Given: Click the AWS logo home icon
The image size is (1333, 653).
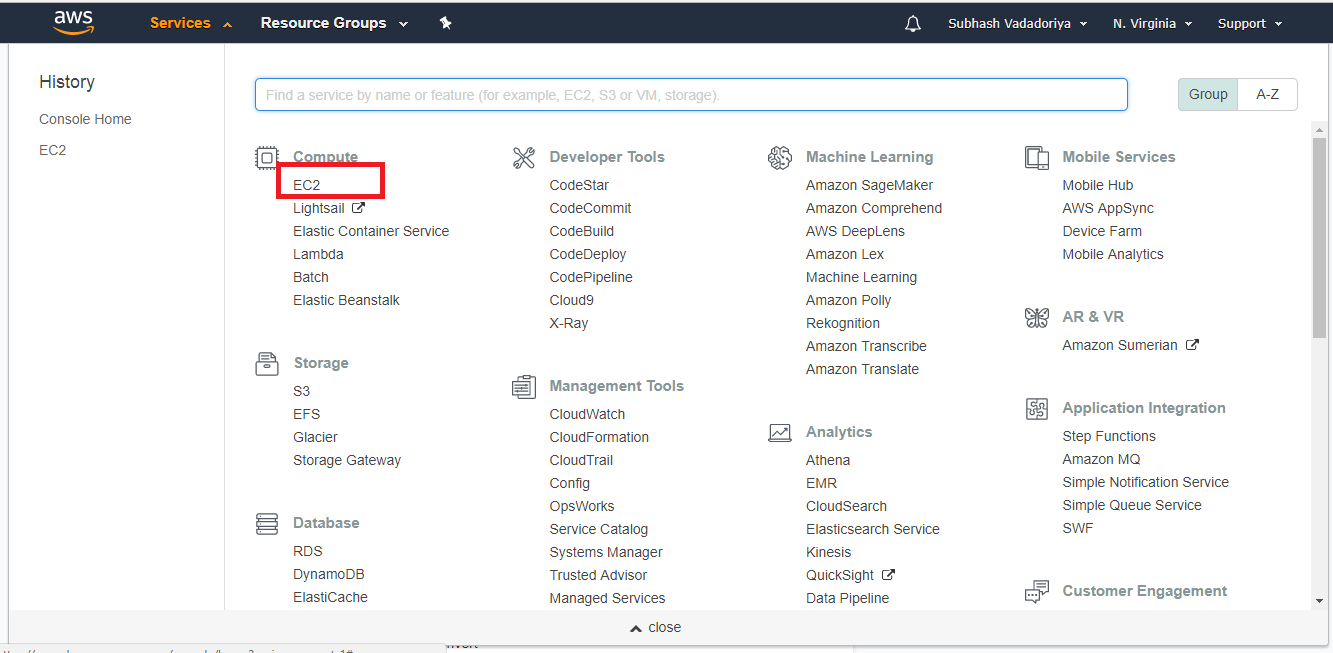Looking at the screenshot, I should coord(74,22).
